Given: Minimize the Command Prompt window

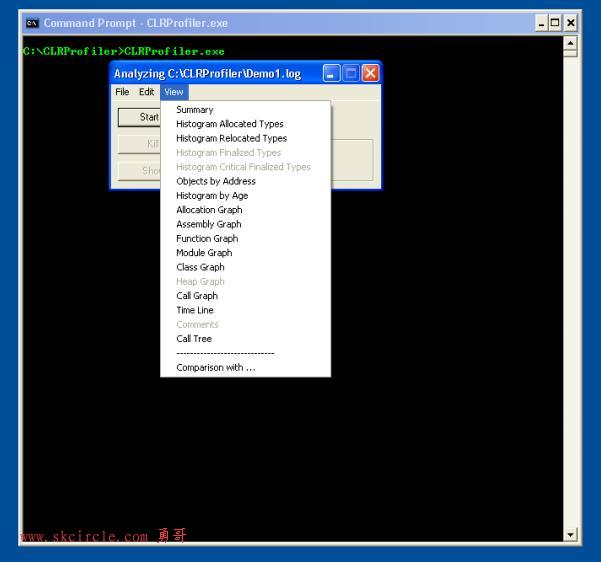Looking at the screenshot, I should coord(541,23).
